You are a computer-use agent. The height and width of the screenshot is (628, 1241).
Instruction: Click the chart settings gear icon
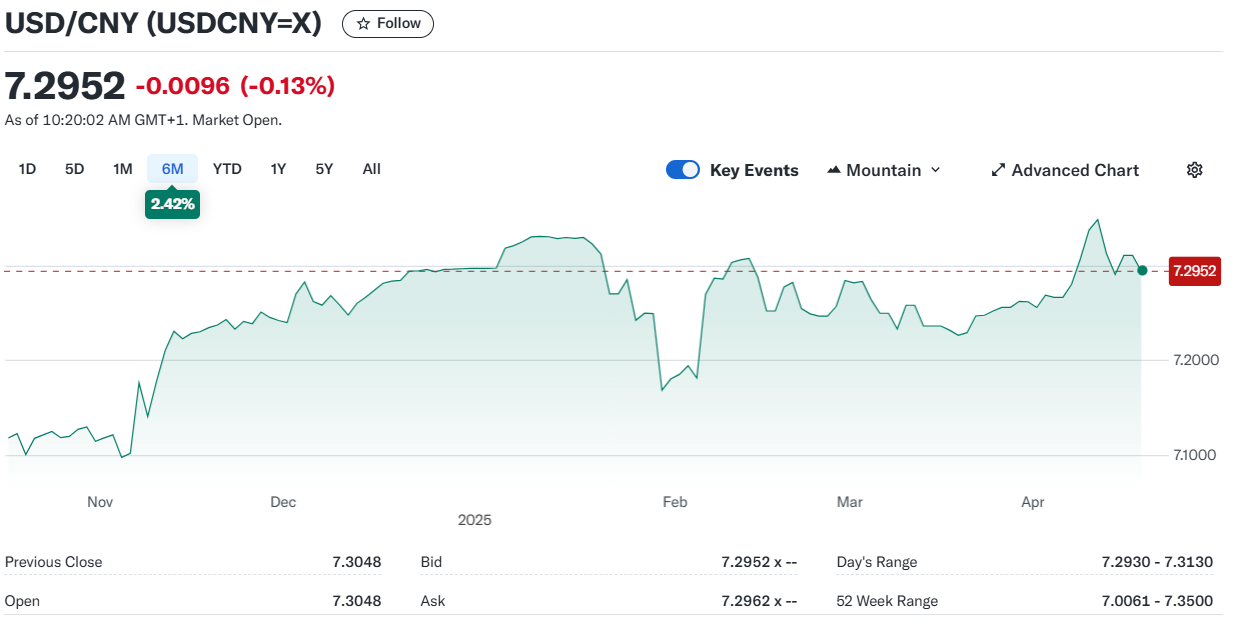(1194, 170)
